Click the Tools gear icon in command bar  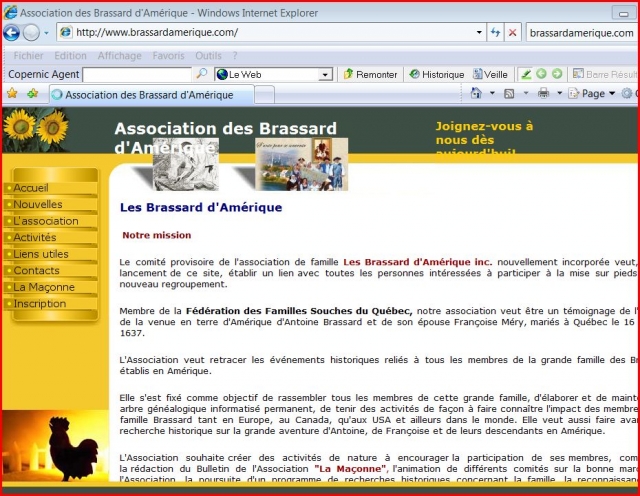627,93
